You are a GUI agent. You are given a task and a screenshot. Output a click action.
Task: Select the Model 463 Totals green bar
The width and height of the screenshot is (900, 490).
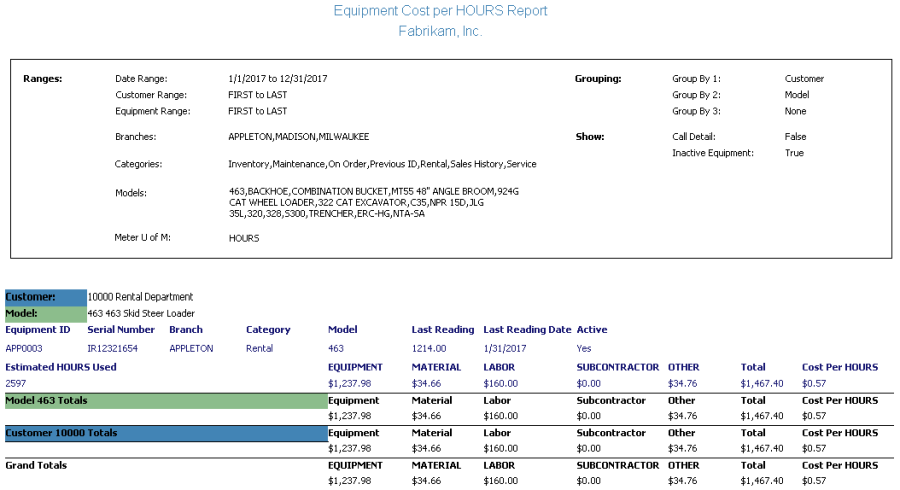[x=165, y=401]
